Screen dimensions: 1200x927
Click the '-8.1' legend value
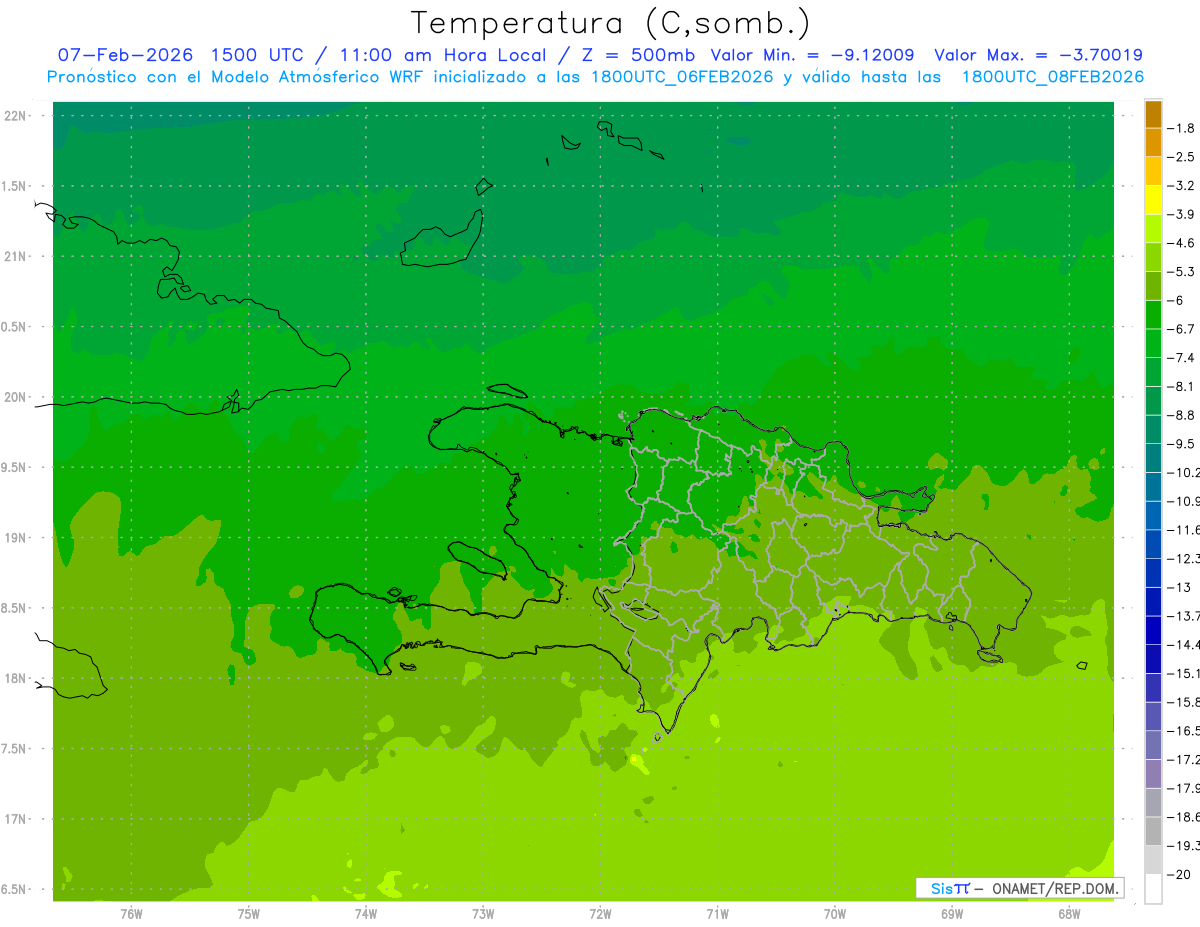pyautogui.click(x=1182, y=386)
